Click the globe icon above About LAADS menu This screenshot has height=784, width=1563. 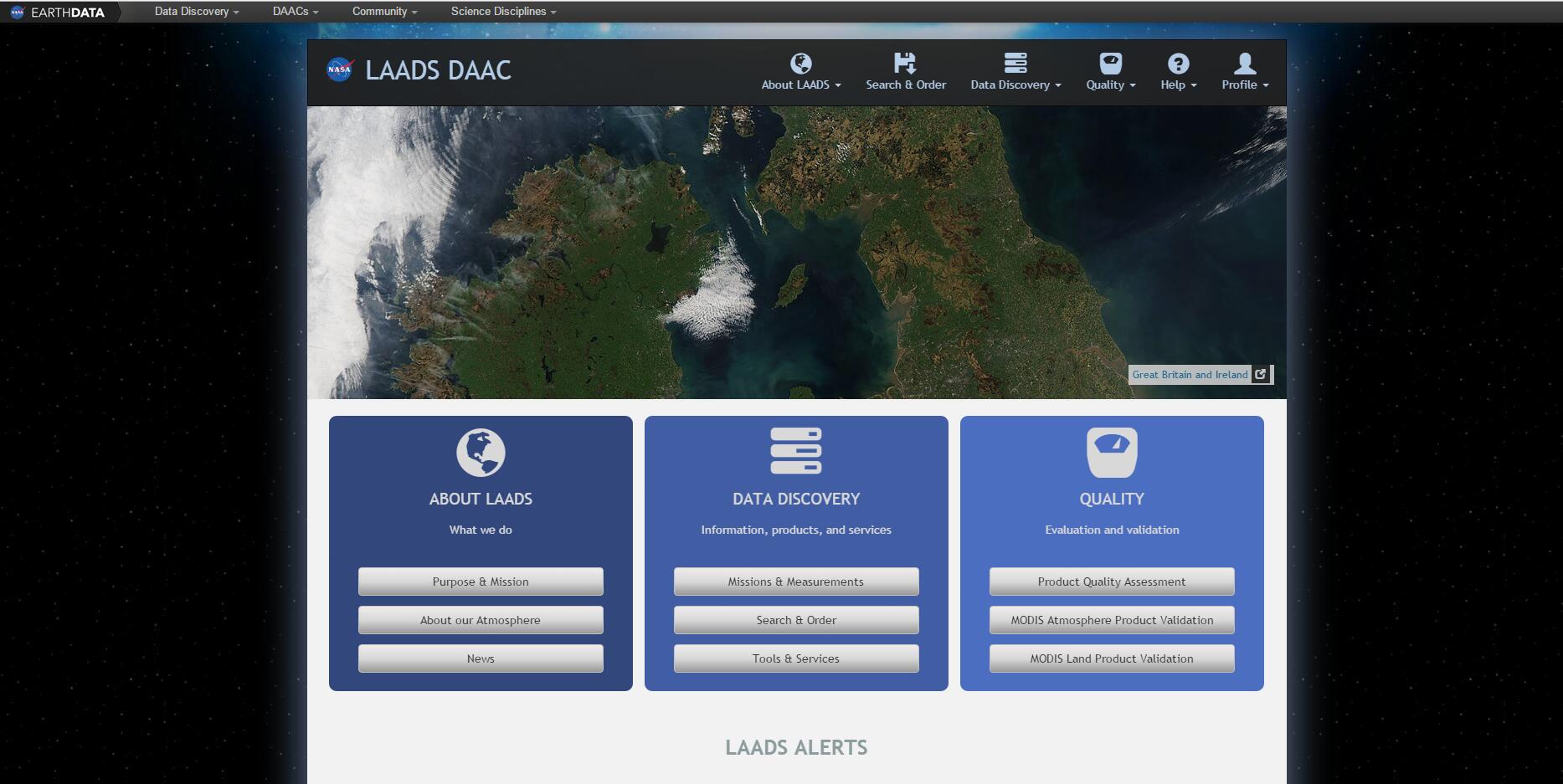click(x=801, y=64)
